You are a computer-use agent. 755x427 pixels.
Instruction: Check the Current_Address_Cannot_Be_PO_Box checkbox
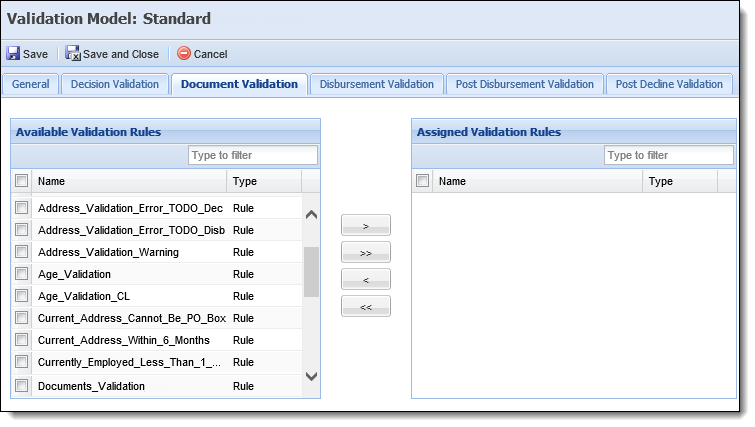click(22, 318)
